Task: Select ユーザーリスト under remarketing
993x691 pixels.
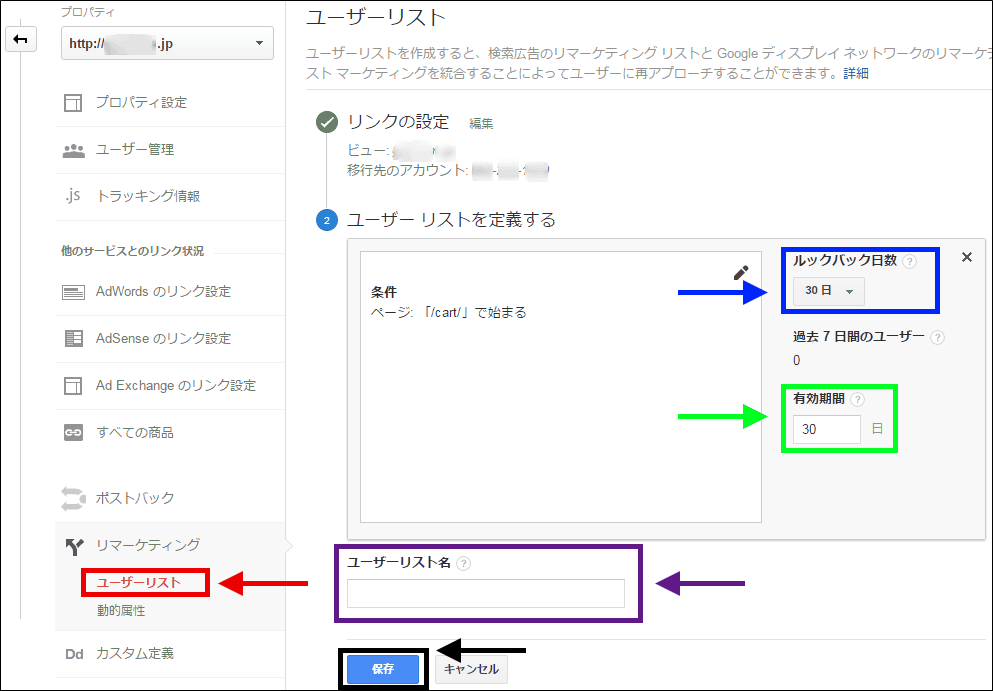Action: pos(139,583)
